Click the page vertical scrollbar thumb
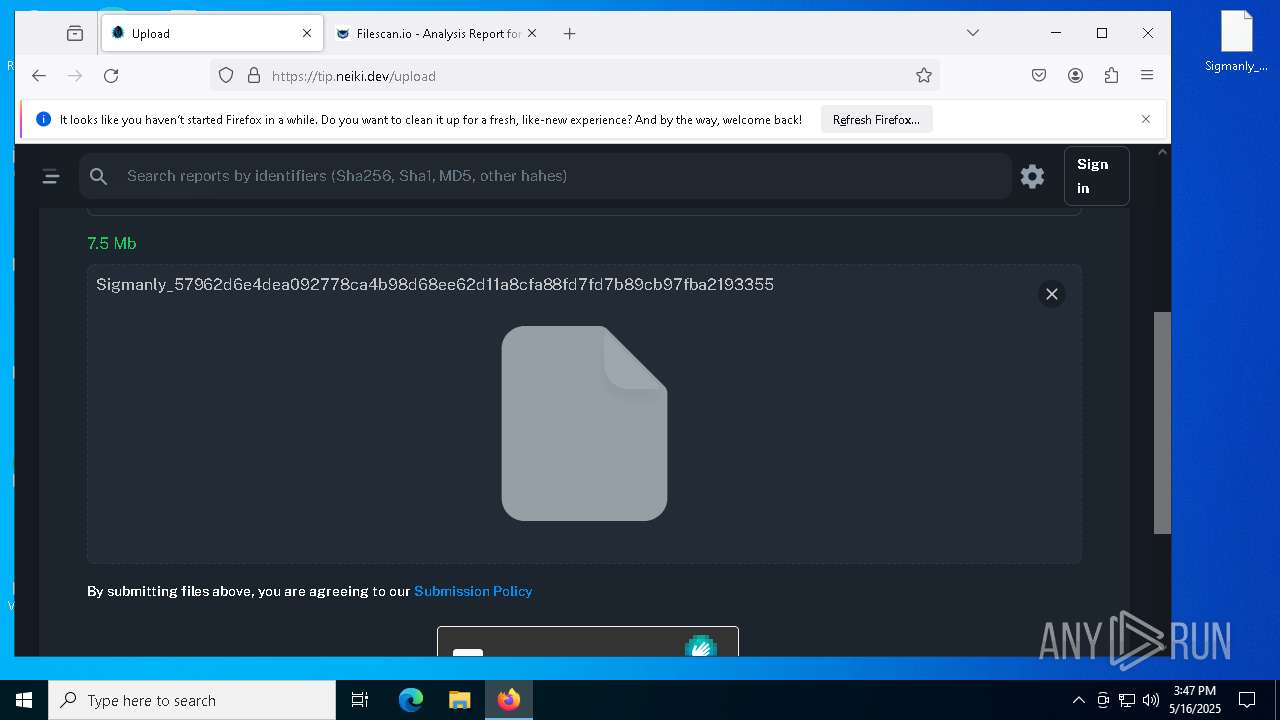Image resolution: width=1280 pixels, height=720 pixels. [1162, 423]
